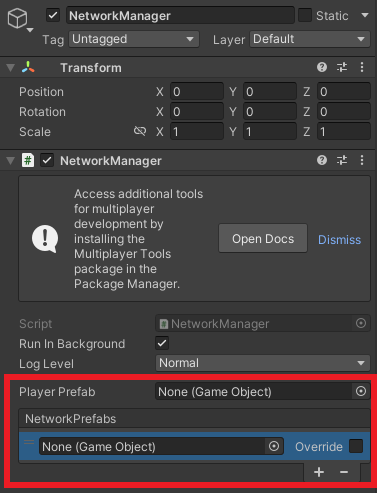The width and height of the screenshot is (377, 493).
Task: Click Scale Y value field
Action: [270, 131]
